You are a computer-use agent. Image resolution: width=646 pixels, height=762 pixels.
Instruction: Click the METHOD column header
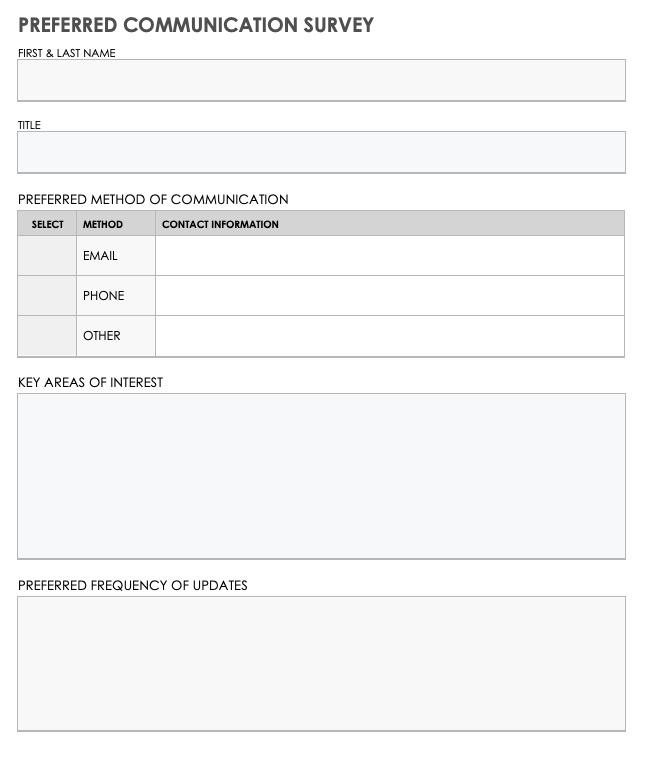pos(103,224)
